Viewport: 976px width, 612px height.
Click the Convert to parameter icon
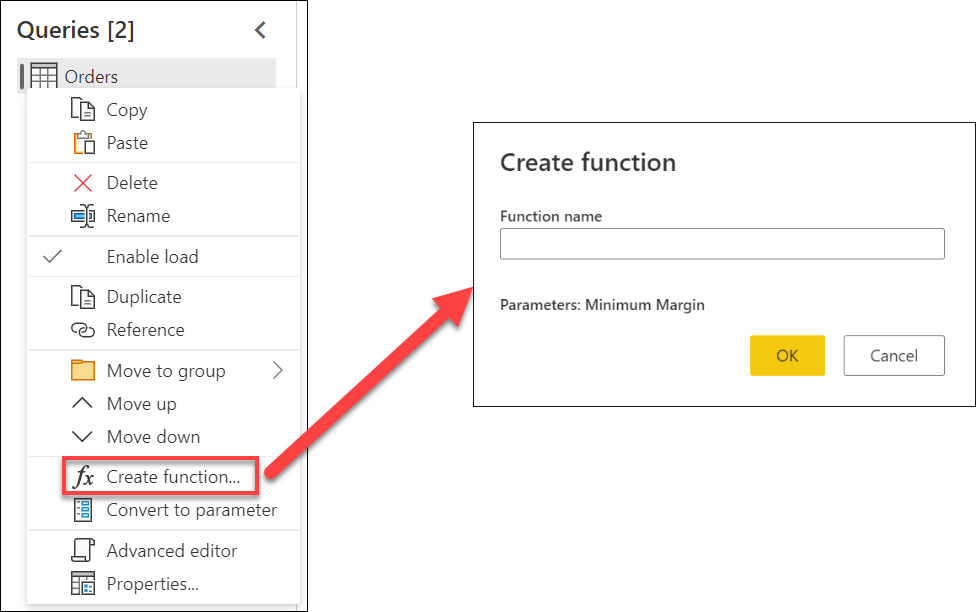83,510
